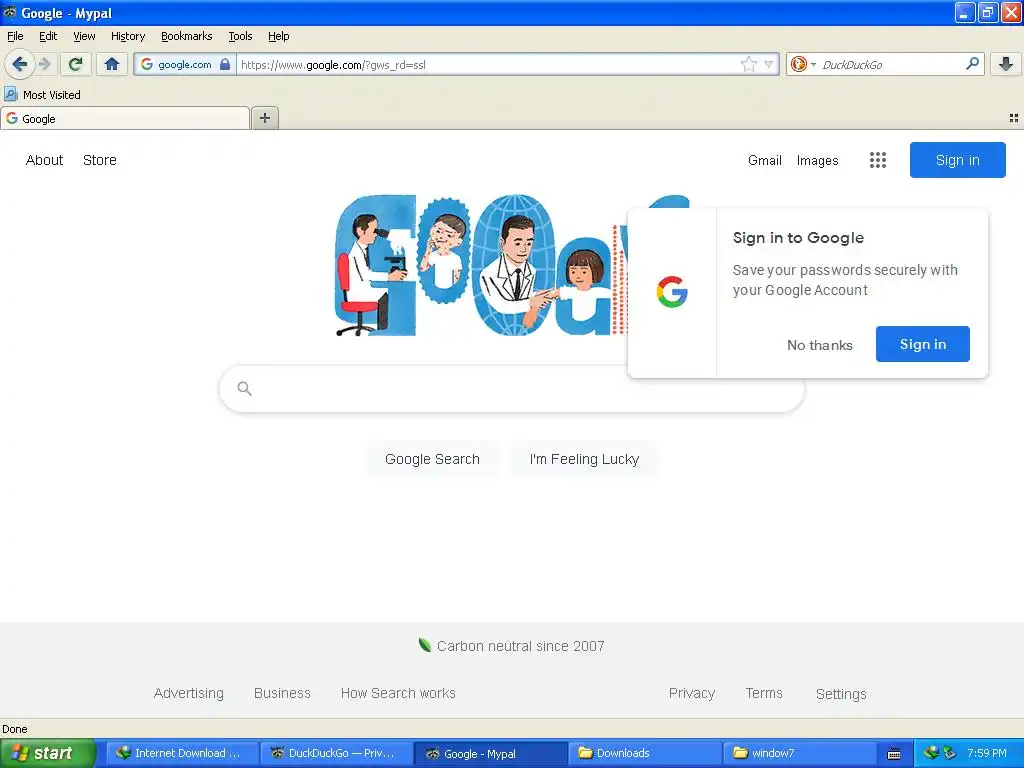The height and width of the screenshot is (768, 1024).
Task: Open the File menu
Action: [15, 36]
